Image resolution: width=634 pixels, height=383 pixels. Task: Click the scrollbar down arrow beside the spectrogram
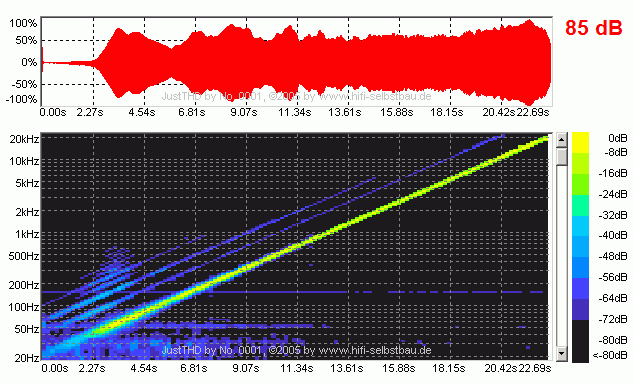pos(561,353)
